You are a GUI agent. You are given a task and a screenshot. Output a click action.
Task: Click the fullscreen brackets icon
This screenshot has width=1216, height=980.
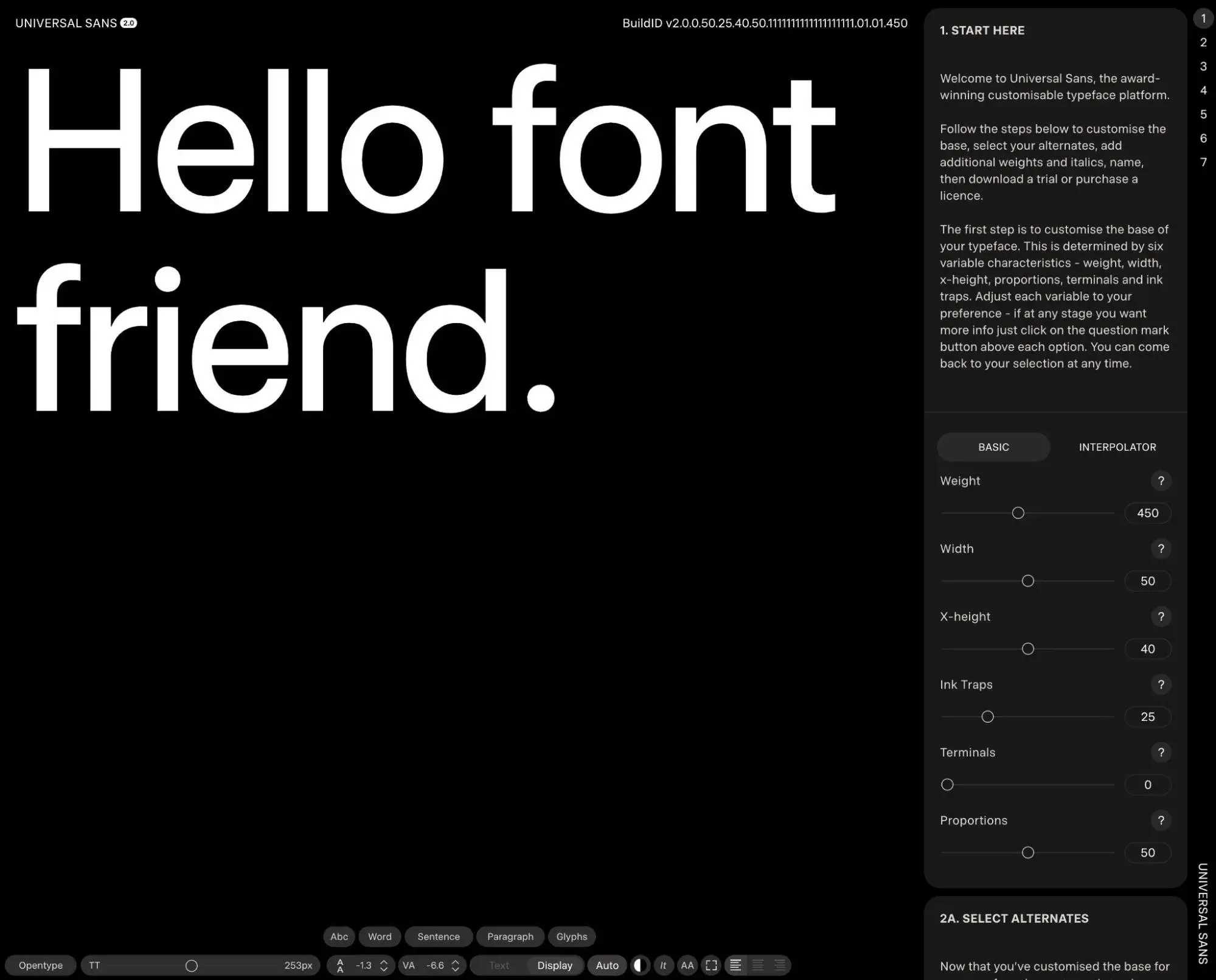(x=711, y=965)
